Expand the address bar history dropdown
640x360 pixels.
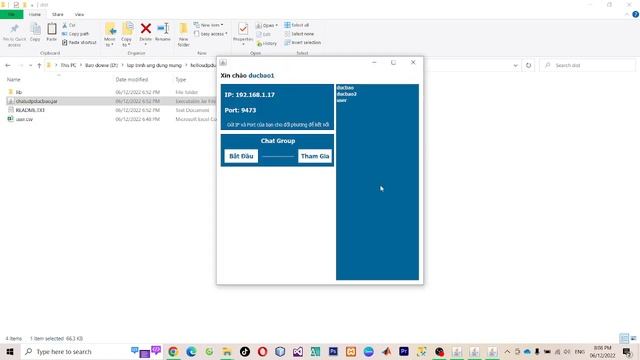click(516, 65)
